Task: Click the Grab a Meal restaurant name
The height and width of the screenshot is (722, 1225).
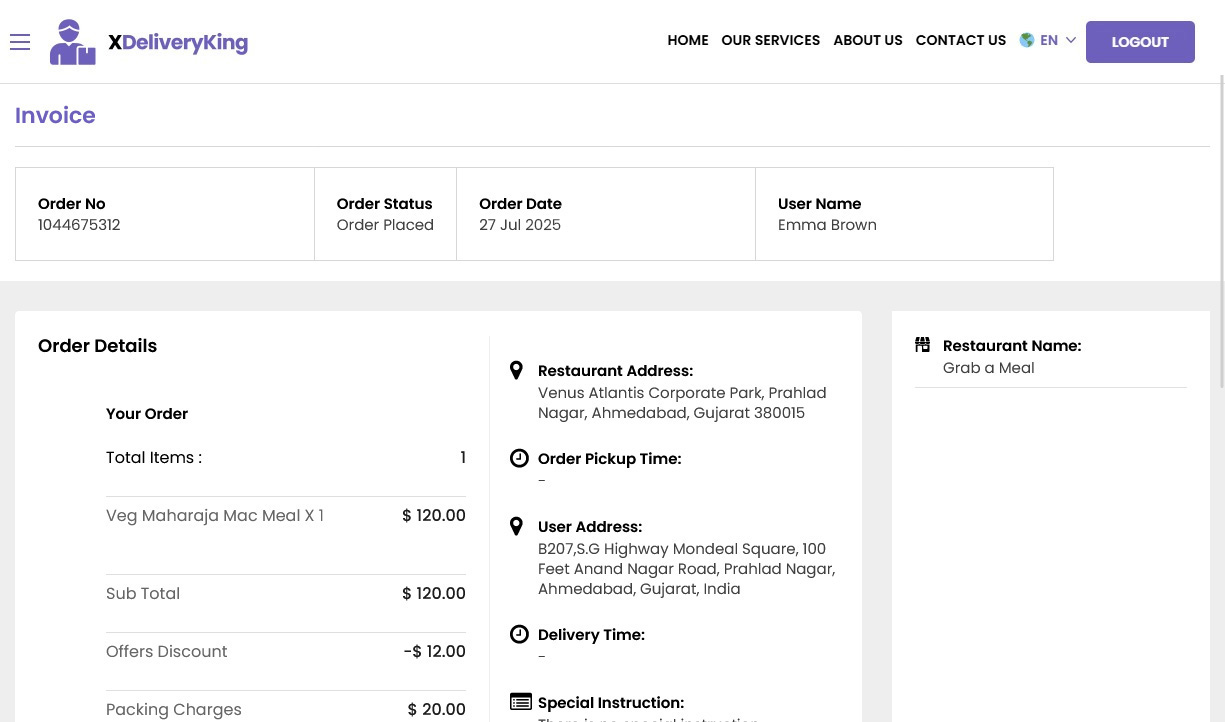Action: click(988, 368)
